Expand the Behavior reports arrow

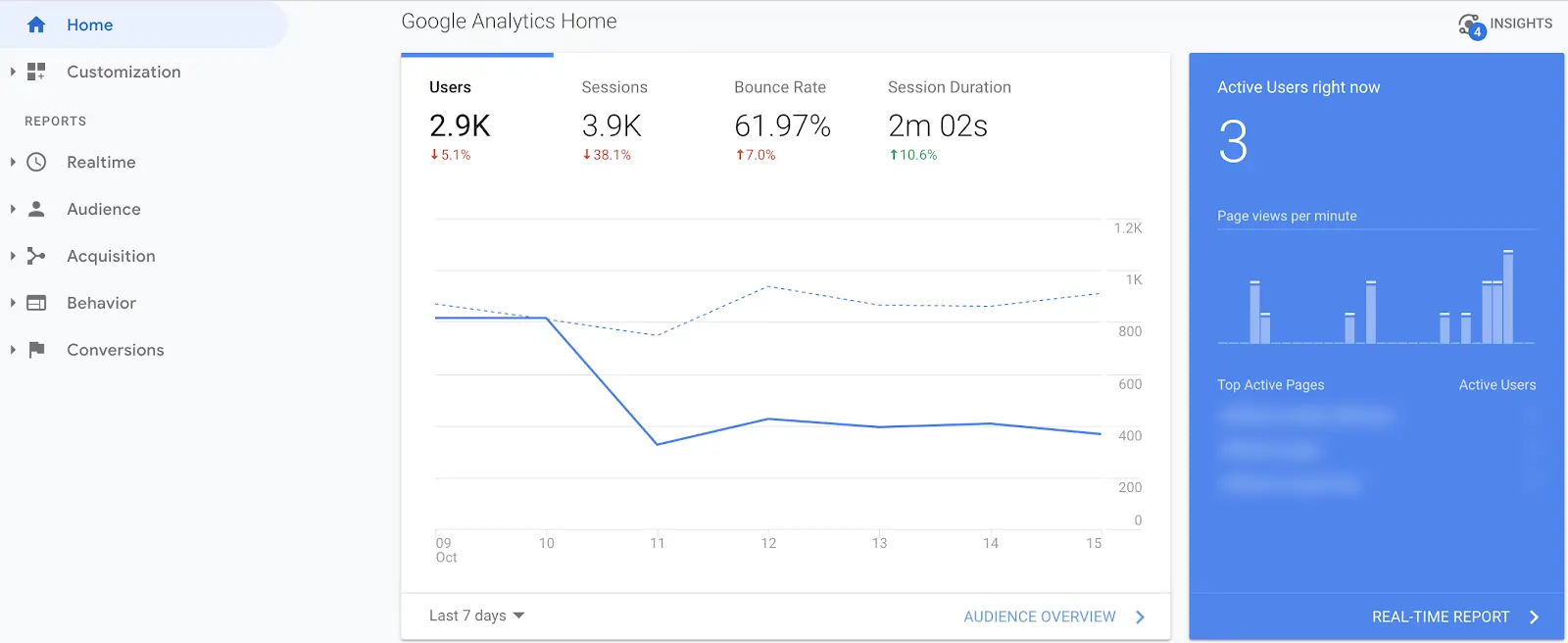tap(12, 303)
